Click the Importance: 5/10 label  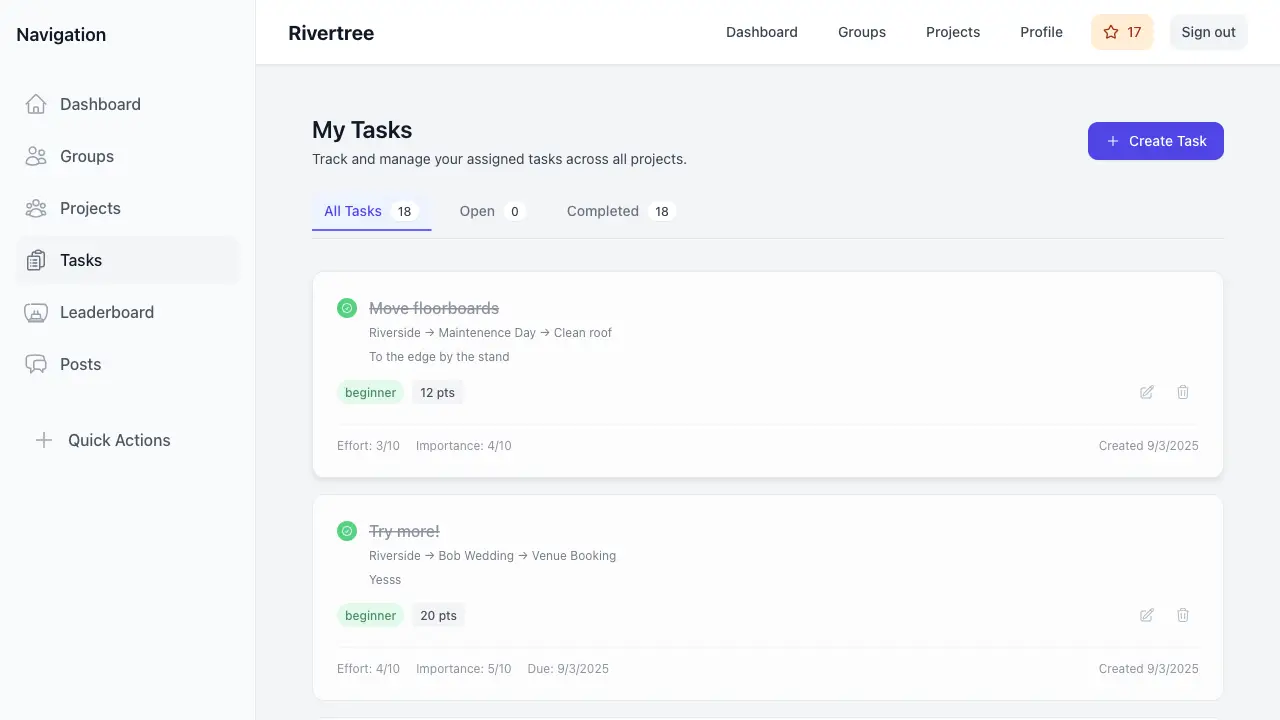[464, 668]
